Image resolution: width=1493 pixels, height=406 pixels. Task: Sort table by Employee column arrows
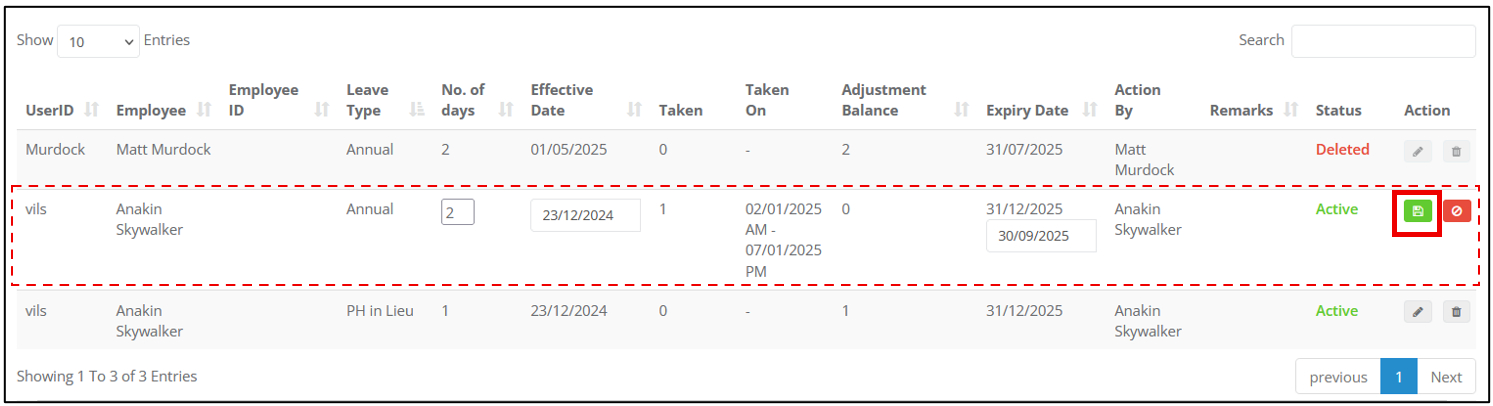pos(204,110)
